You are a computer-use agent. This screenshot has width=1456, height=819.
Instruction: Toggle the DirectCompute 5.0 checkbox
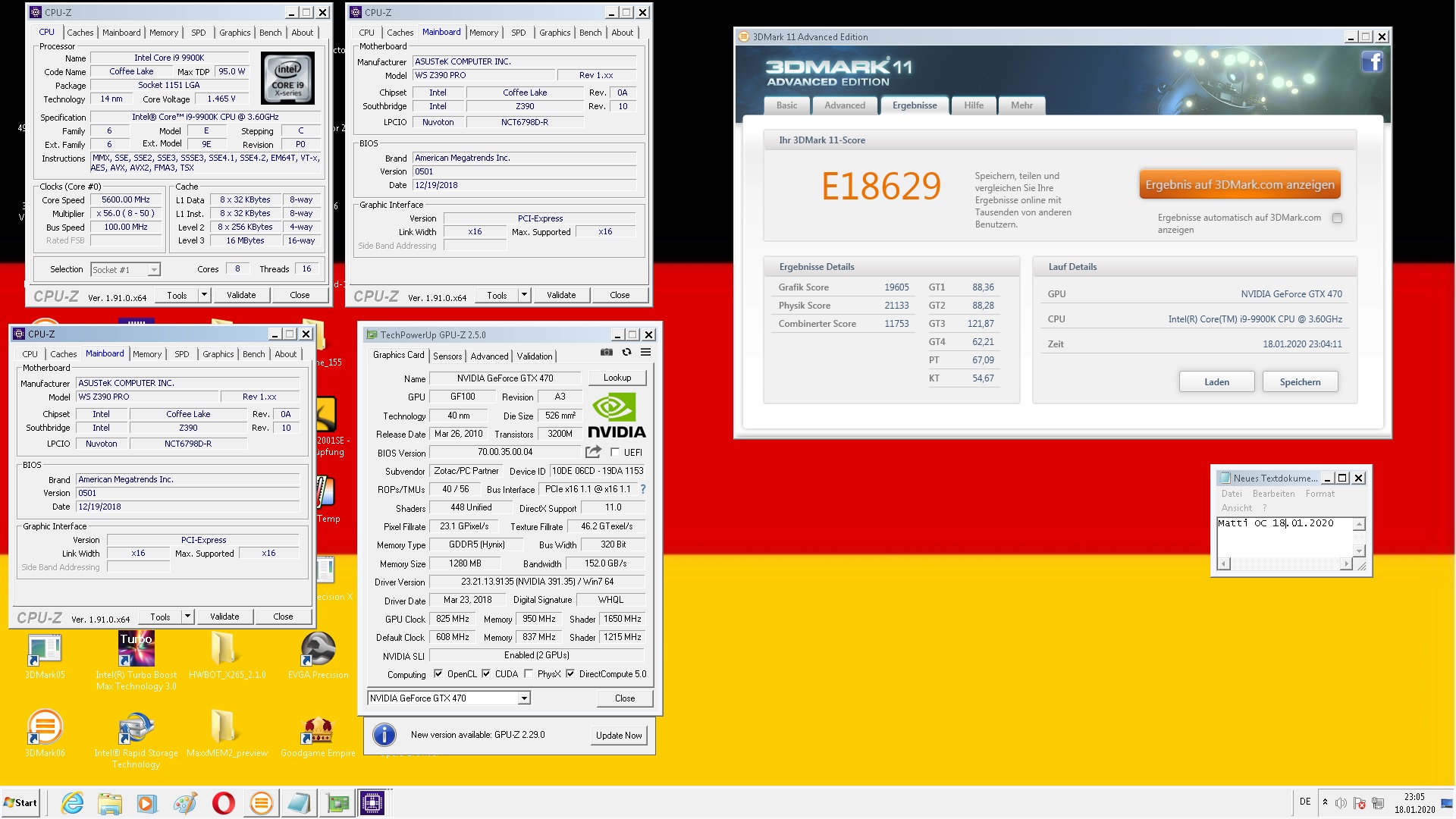(x=570, y=673)
